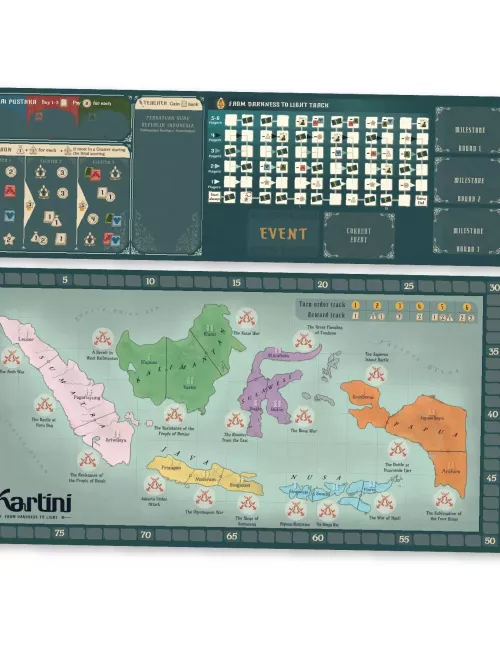Viewport: 500px width, 650px height.
Task: Select the red shirt icon in Chapter 1 column
Action: point(10,191)
